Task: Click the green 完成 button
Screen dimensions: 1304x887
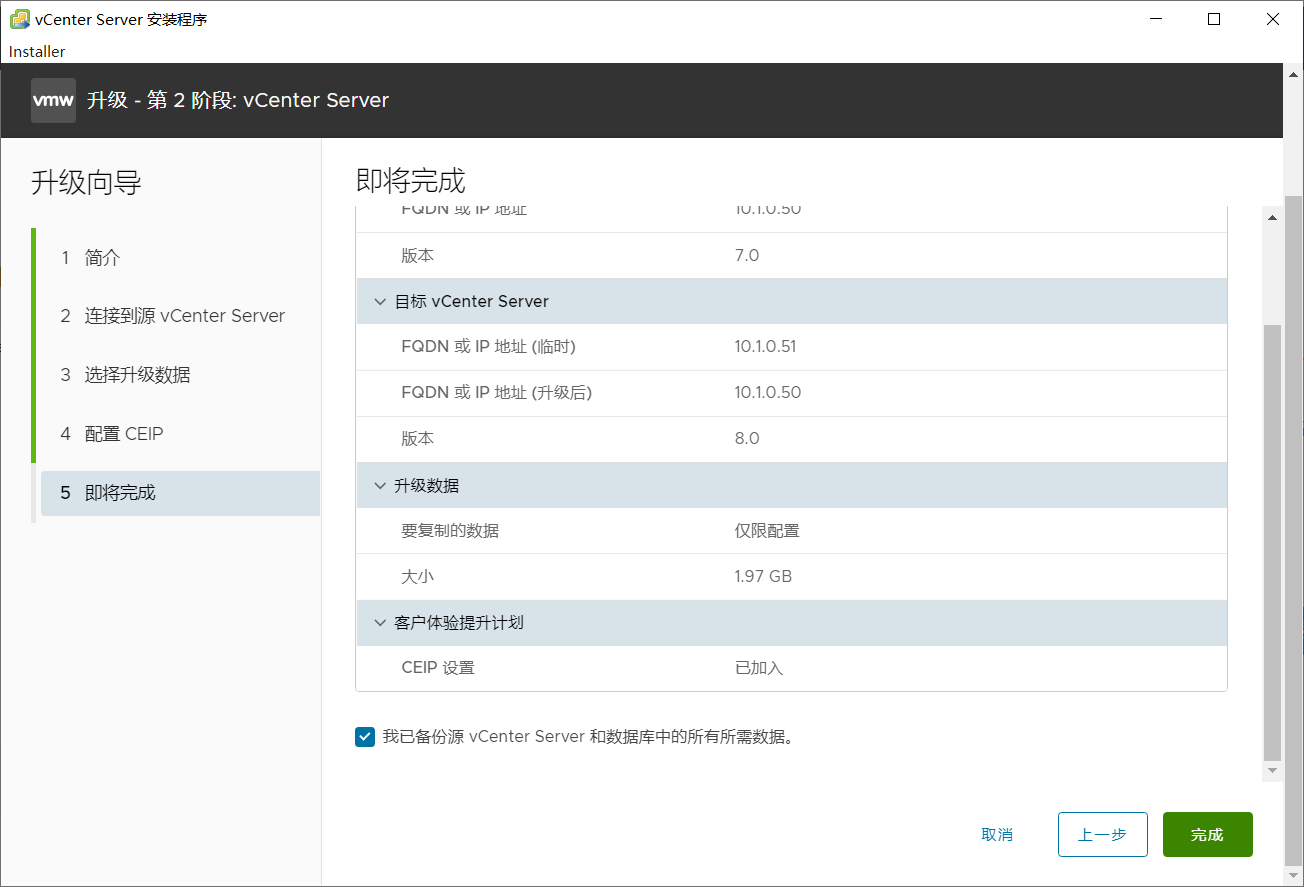Action: click(1207, 834)
